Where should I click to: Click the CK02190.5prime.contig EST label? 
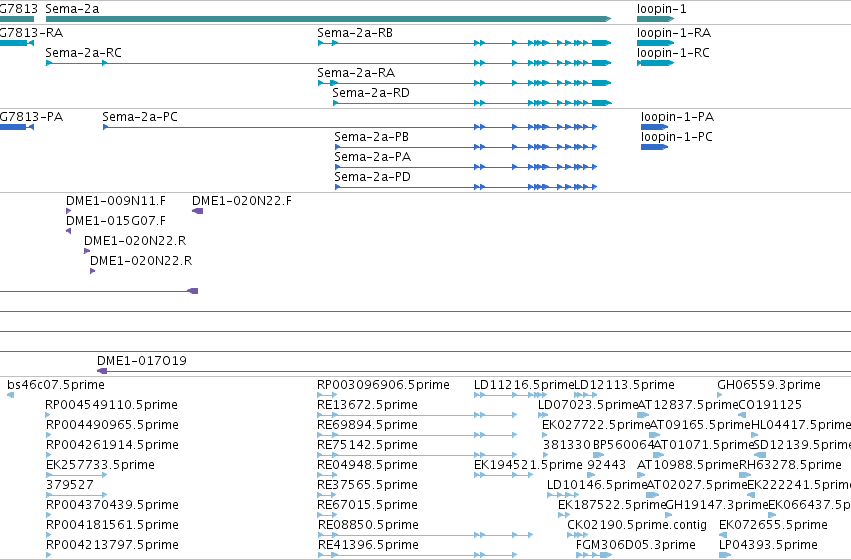[637, 525]
